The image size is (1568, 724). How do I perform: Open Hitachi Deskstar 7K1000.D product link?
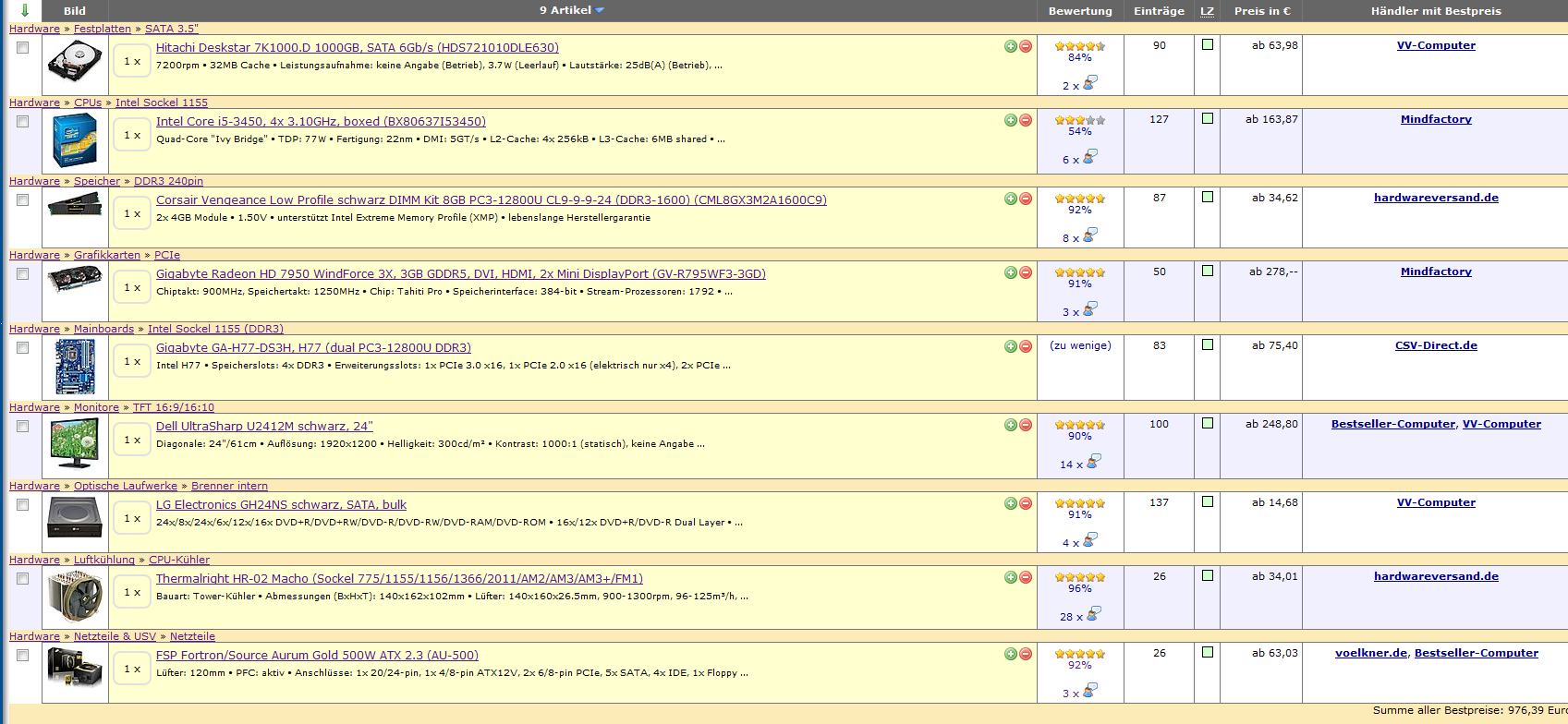(358, 47)
